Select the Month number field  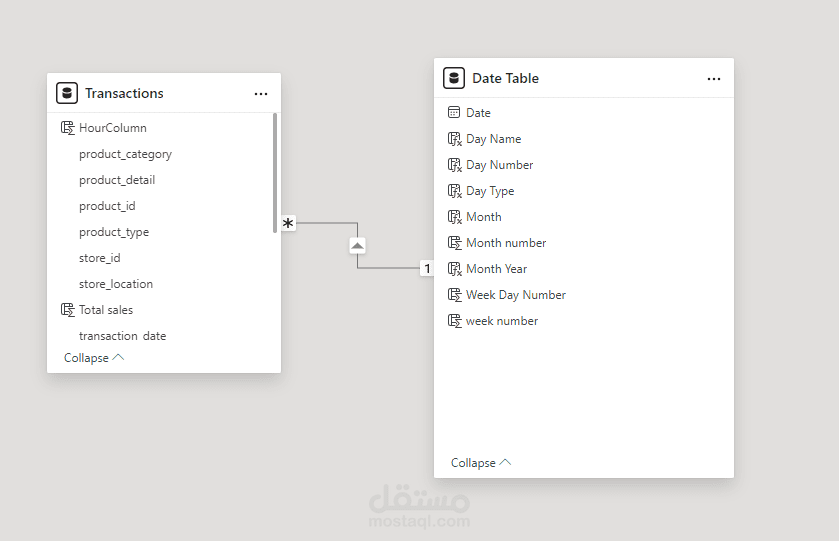pyautogui.click(x=506, y=243)
